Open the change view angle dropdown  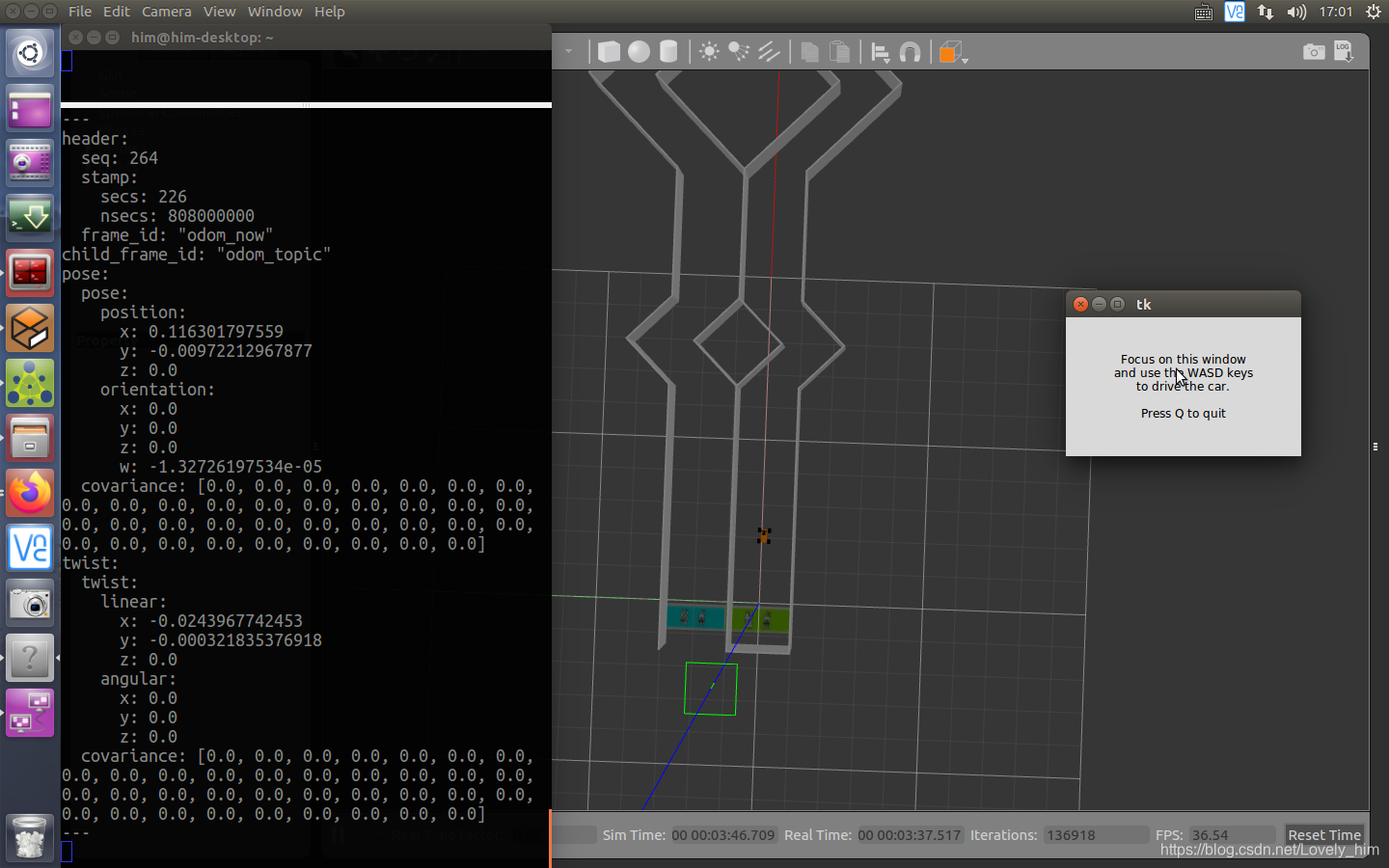point(953,52)
